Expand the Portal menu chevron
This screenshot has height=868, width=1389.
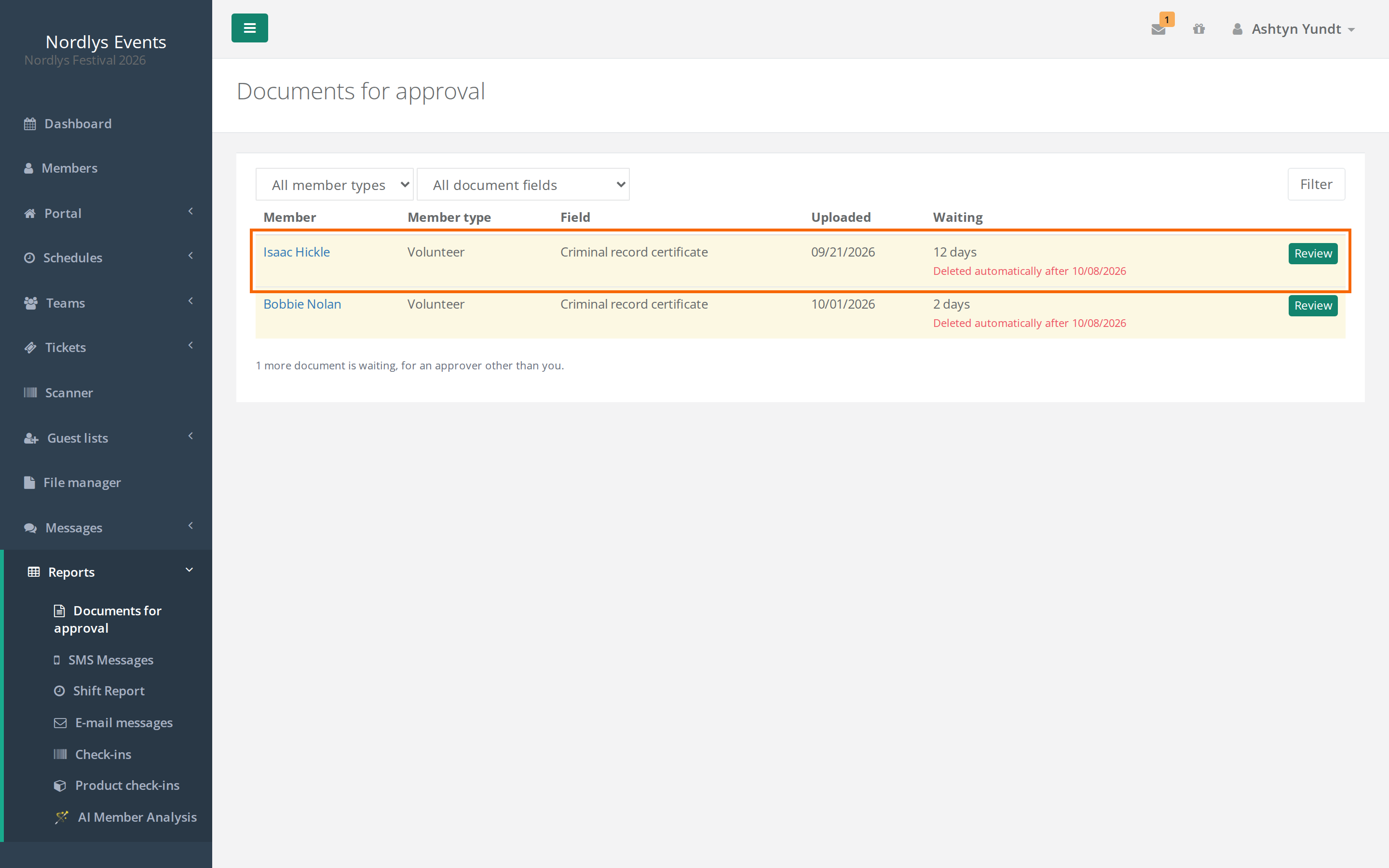(x=191, y=211)
